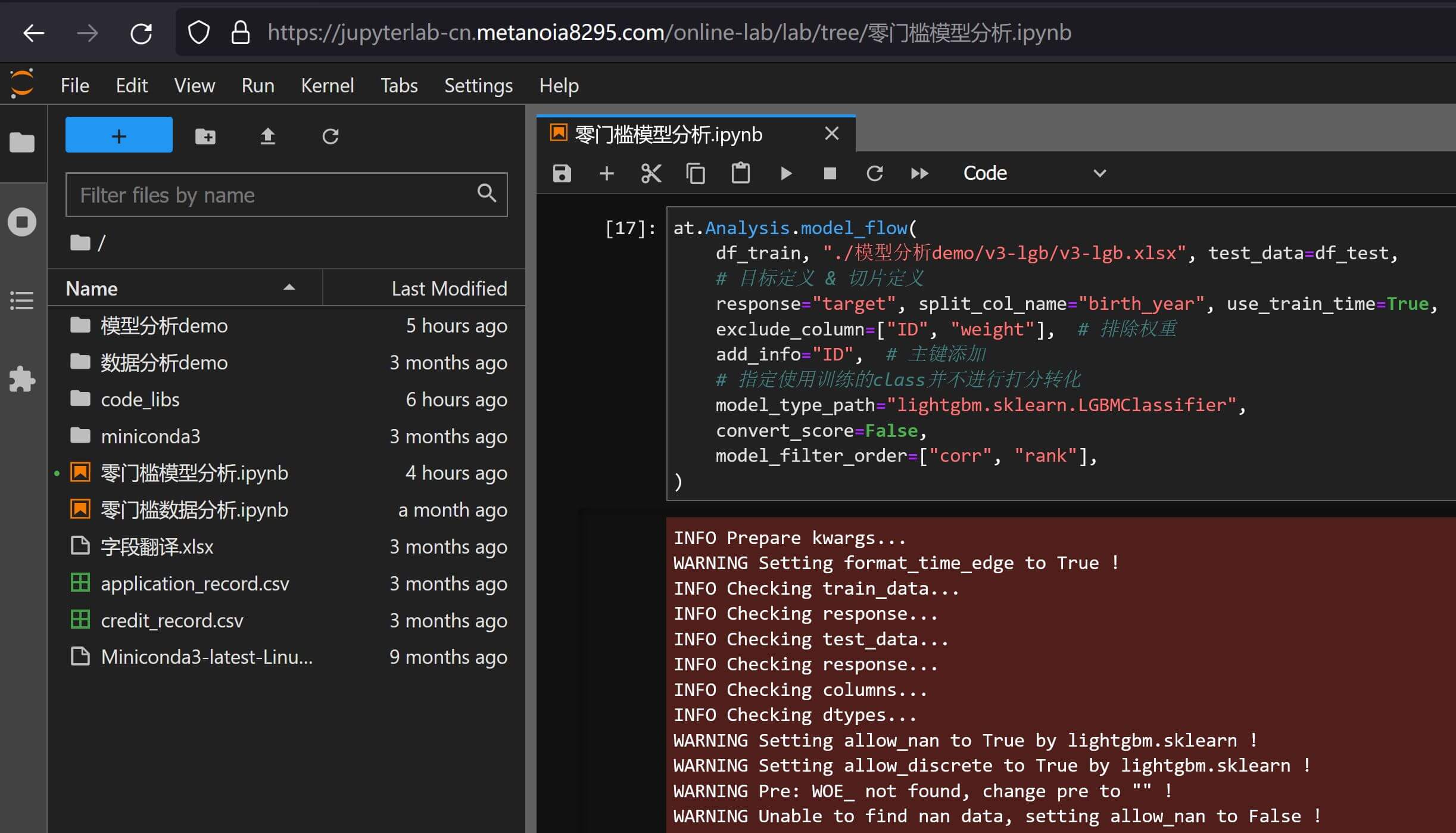Viewport: 1456px width, 833px height.
Task: Open the Extension Manager sidebar puzzle icon
Action: [x=22, y=379]
